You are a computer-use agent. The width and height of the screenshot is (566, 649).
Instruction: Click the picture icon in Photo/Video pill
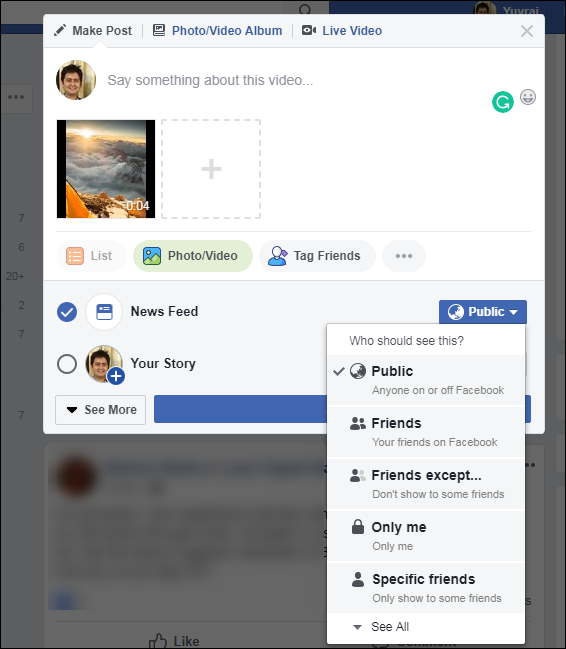coord(152,256)
